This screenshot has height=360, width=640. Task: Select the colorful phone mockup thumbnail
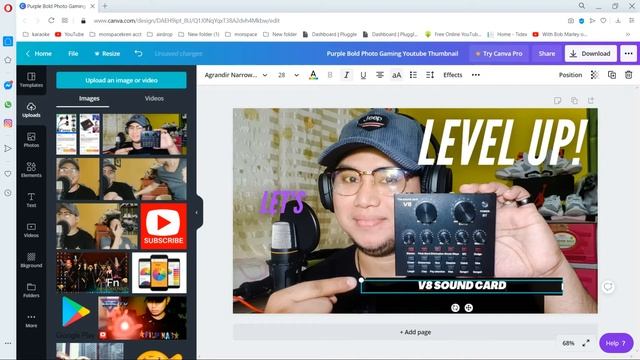(x=159, y=273)
